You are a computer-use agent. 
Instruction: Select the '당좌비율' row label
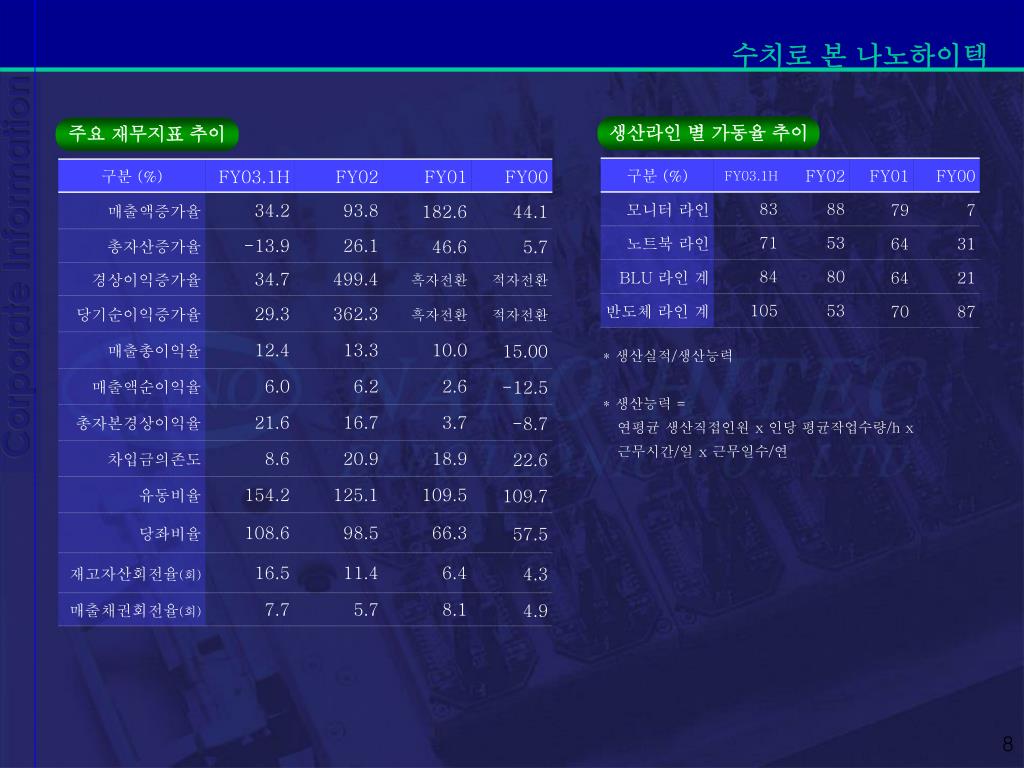(x=170, y=534)
